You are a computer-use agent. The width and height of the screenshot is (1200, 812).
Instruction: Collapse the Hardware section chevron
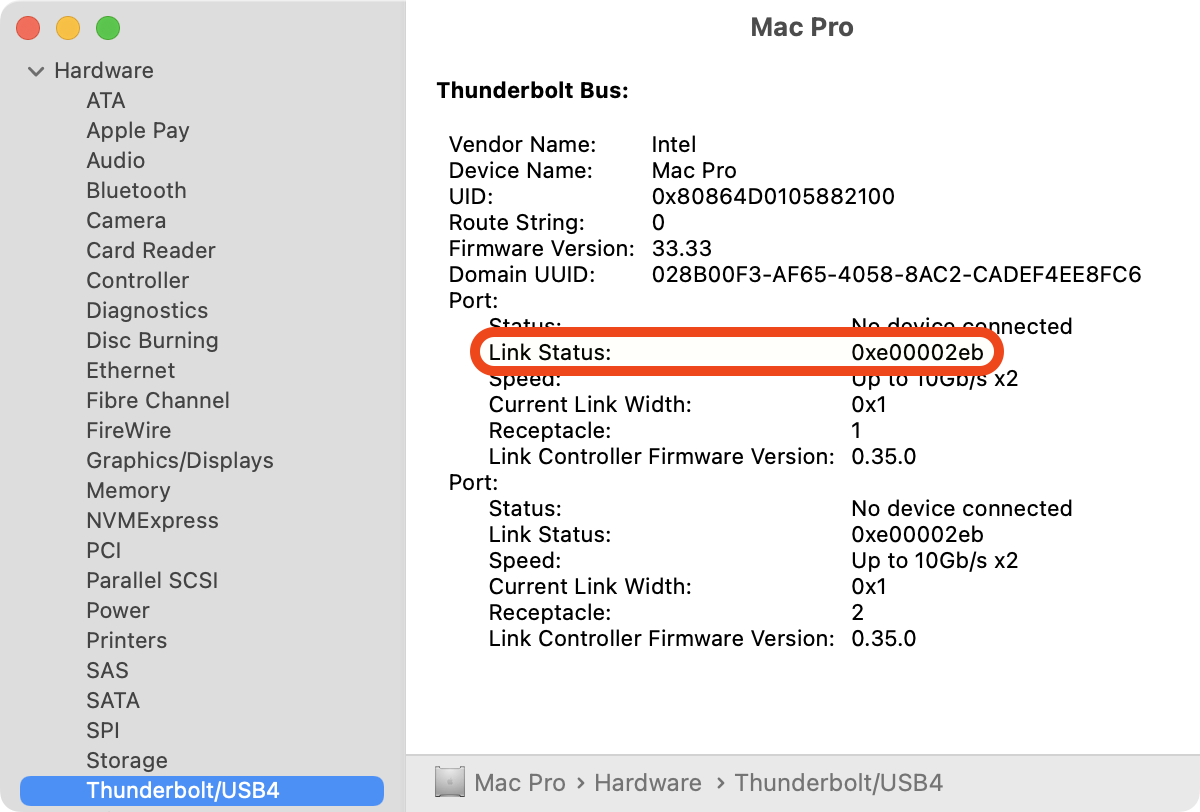[36, 71]
